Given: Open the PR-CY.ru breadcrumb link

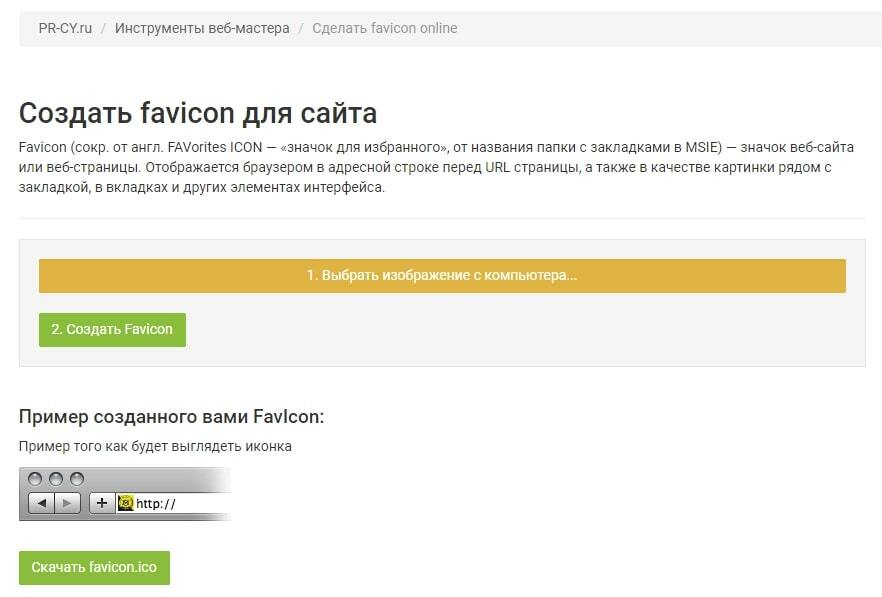Looking at the screenshot, I should [x=65, y=28].
